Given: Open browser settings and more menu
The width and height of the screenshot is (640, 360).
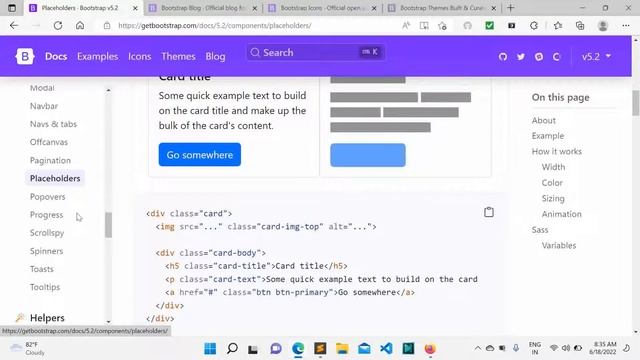Looking at the screenshot, I should (626, 26).
